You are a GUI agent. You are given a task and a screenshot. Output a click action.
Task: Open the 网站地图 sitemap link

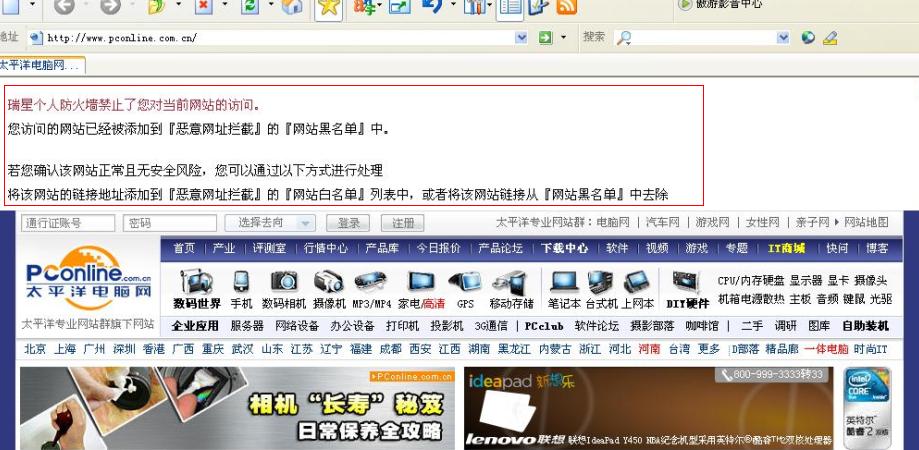pos(866,223)
